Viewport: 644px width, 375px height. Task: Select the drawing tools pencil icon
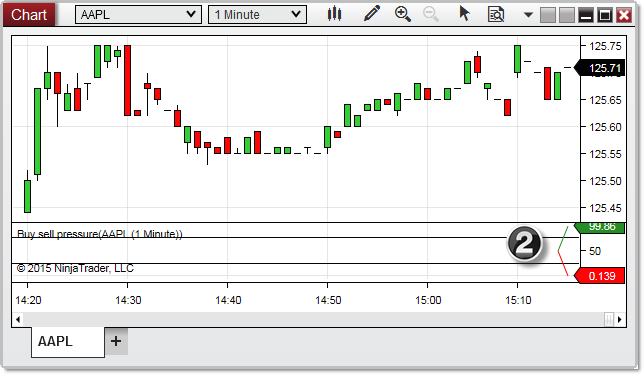372,14
